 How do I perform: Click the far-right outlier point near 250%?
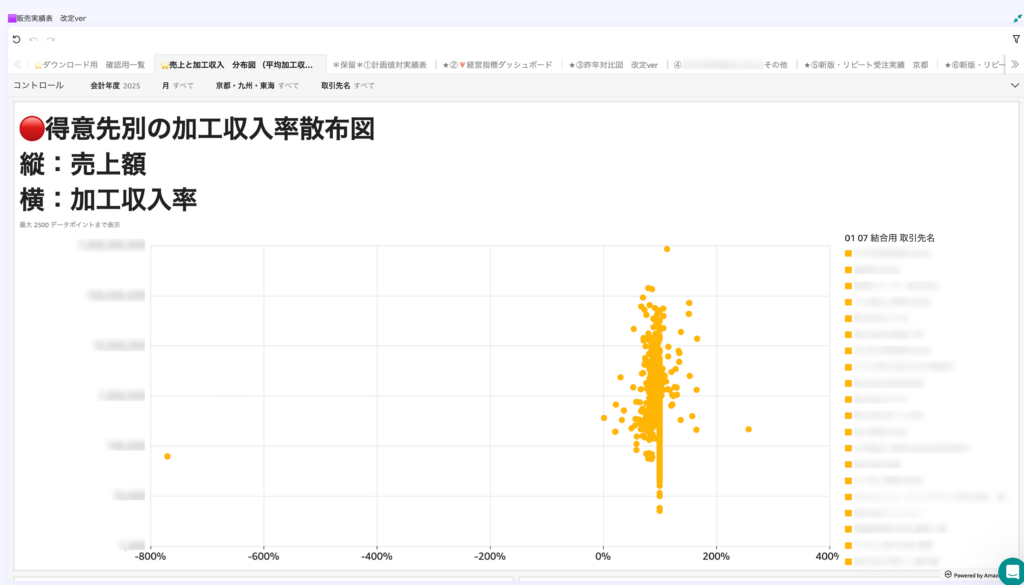click(748, 429)
